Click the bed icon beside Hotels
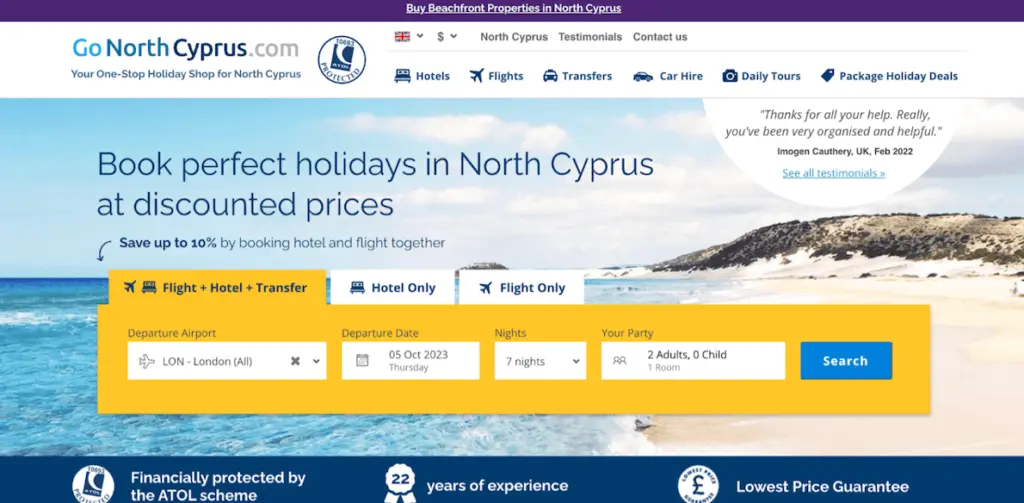 point(403,76)
